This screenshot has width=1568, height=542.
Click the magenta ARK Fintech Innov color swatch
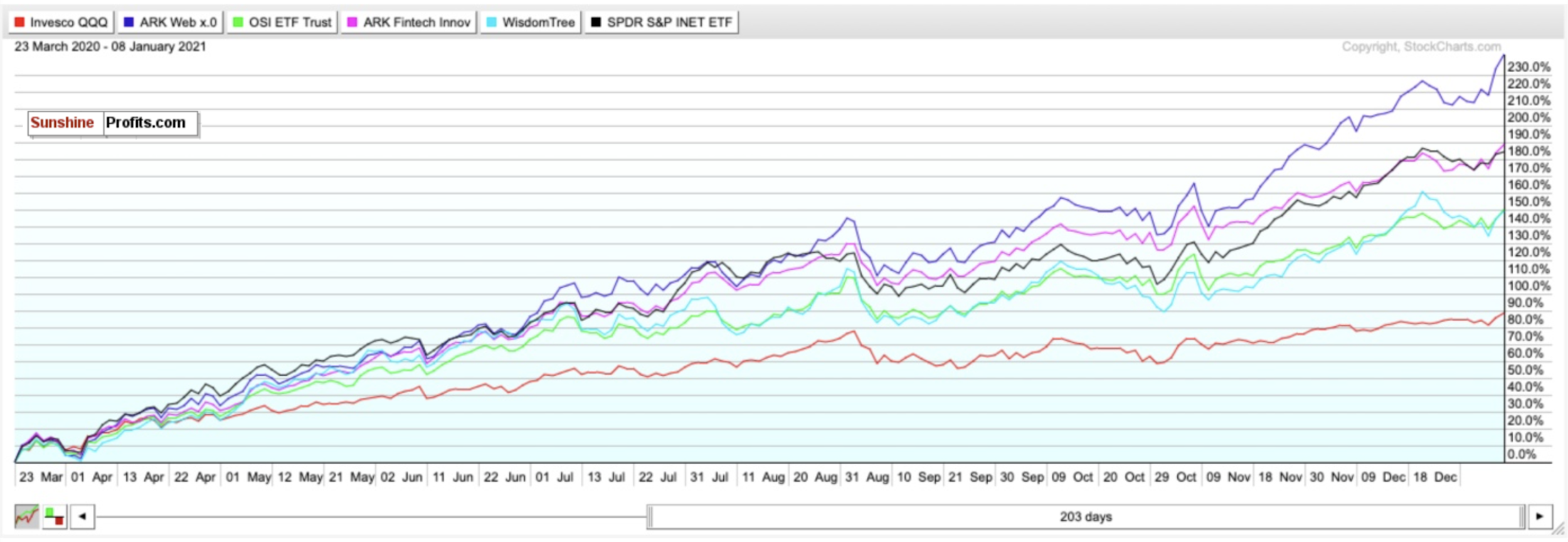(352, 23)
